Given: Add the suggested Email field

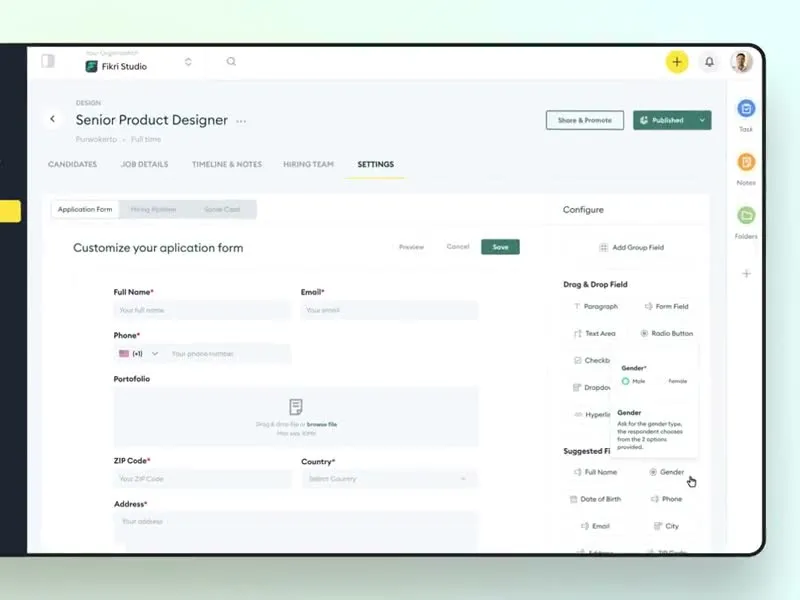Looking at the screenshot, I should coord(595,526).
